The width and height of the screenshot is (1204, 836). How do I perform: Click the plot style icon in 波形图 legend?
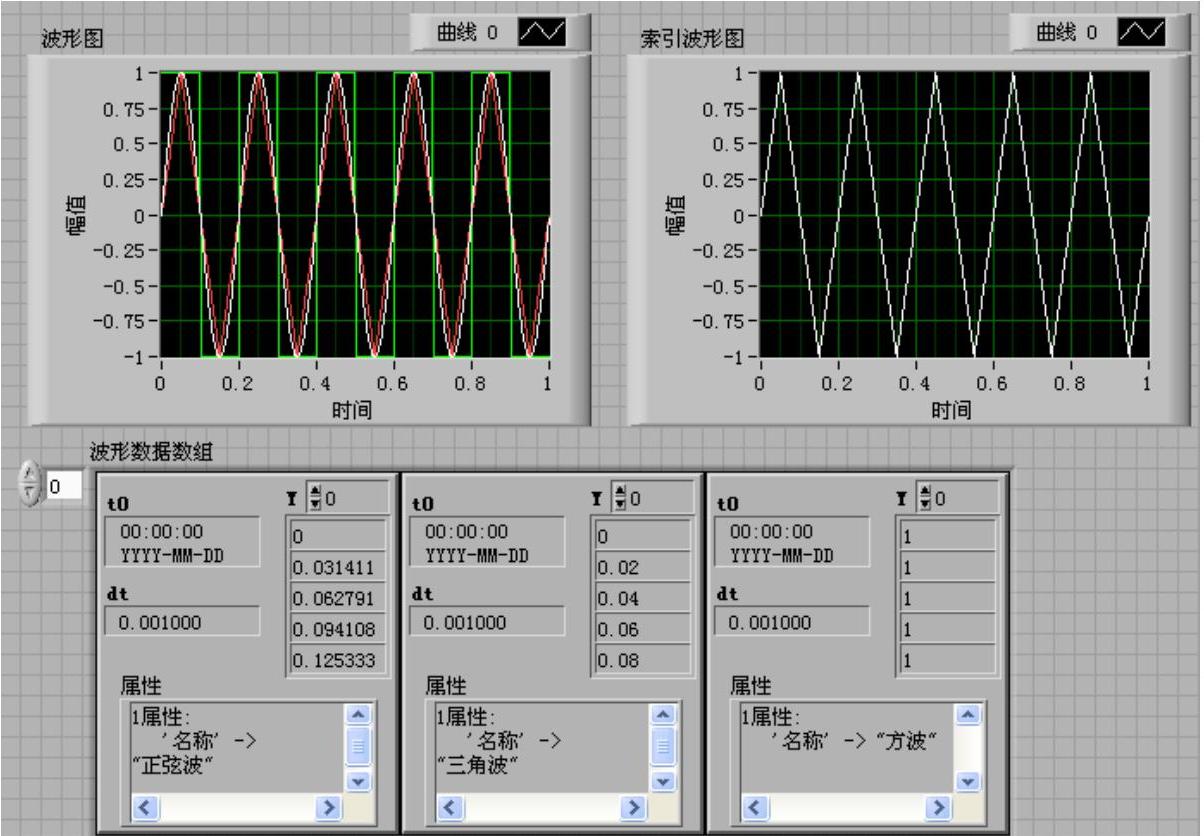click(542, 33)
